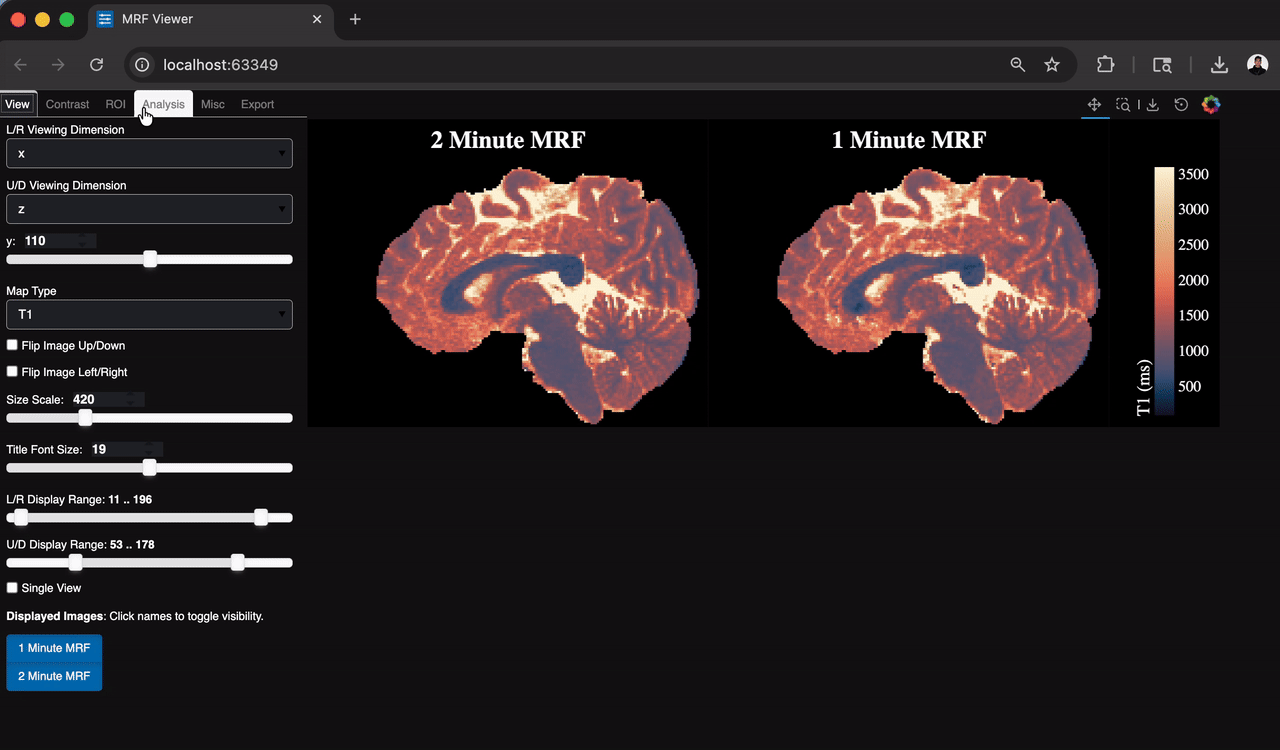Save the plot using the download icon
Screen dimensions: 1280x750
tap(1152, 104)
